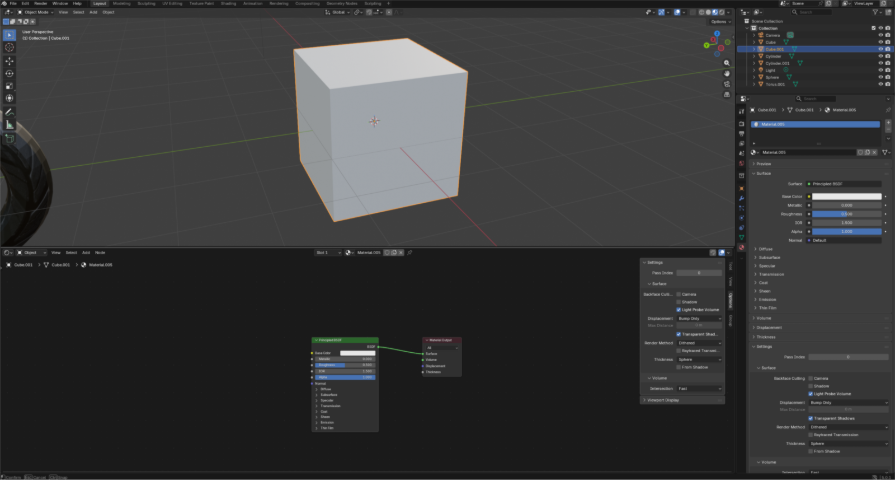This screenshot has height=480, width=895.
Task: Select the Move tool in viewport toolbar
Action: point(10,60)
